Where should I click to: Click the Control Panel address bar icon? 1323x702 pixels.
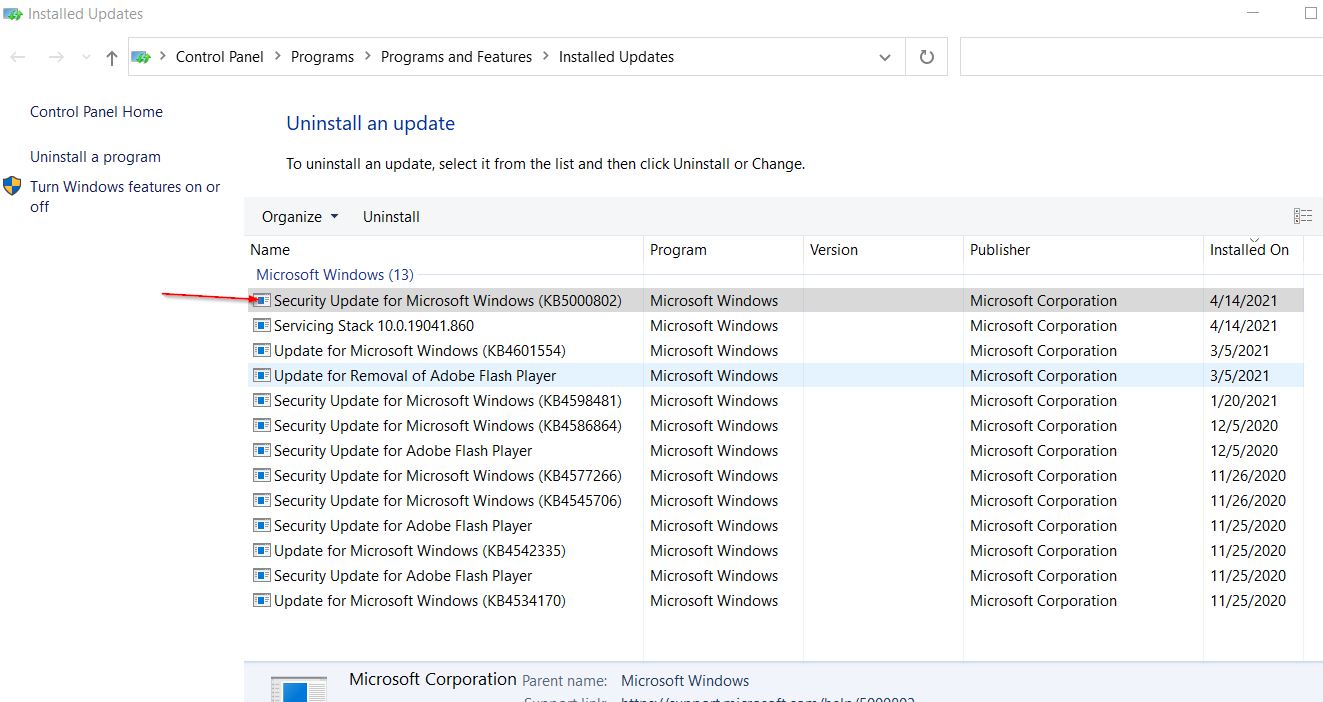142,57
